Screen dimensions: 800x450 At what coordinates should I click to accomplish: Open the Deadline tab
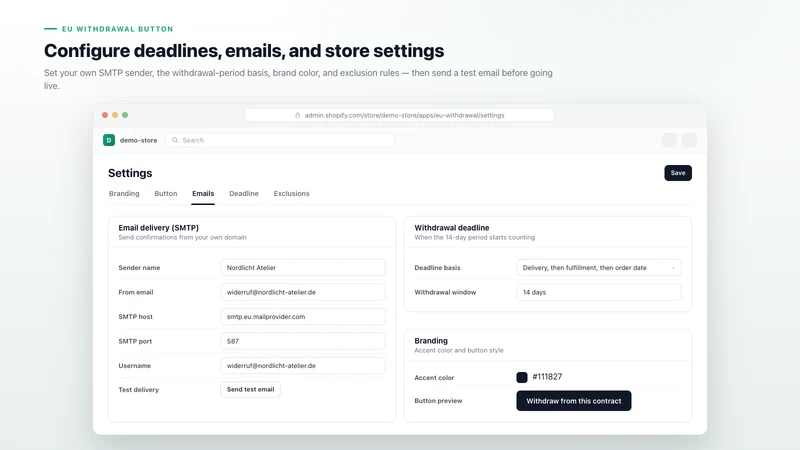[244, 193]
